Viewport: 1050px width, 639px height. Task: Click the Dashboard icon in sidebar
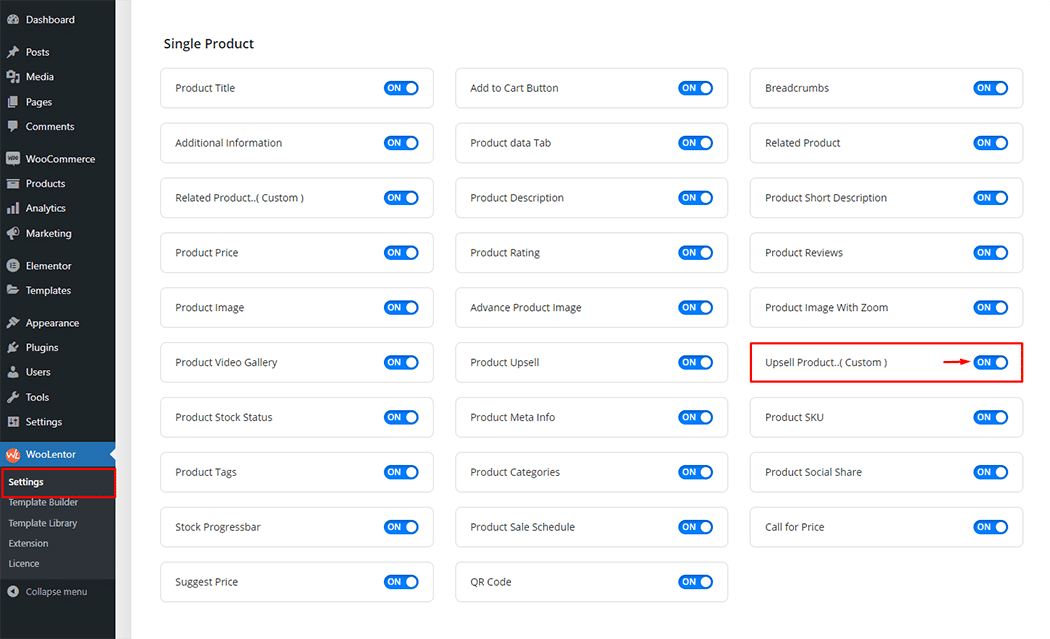[x=13, y=20]
